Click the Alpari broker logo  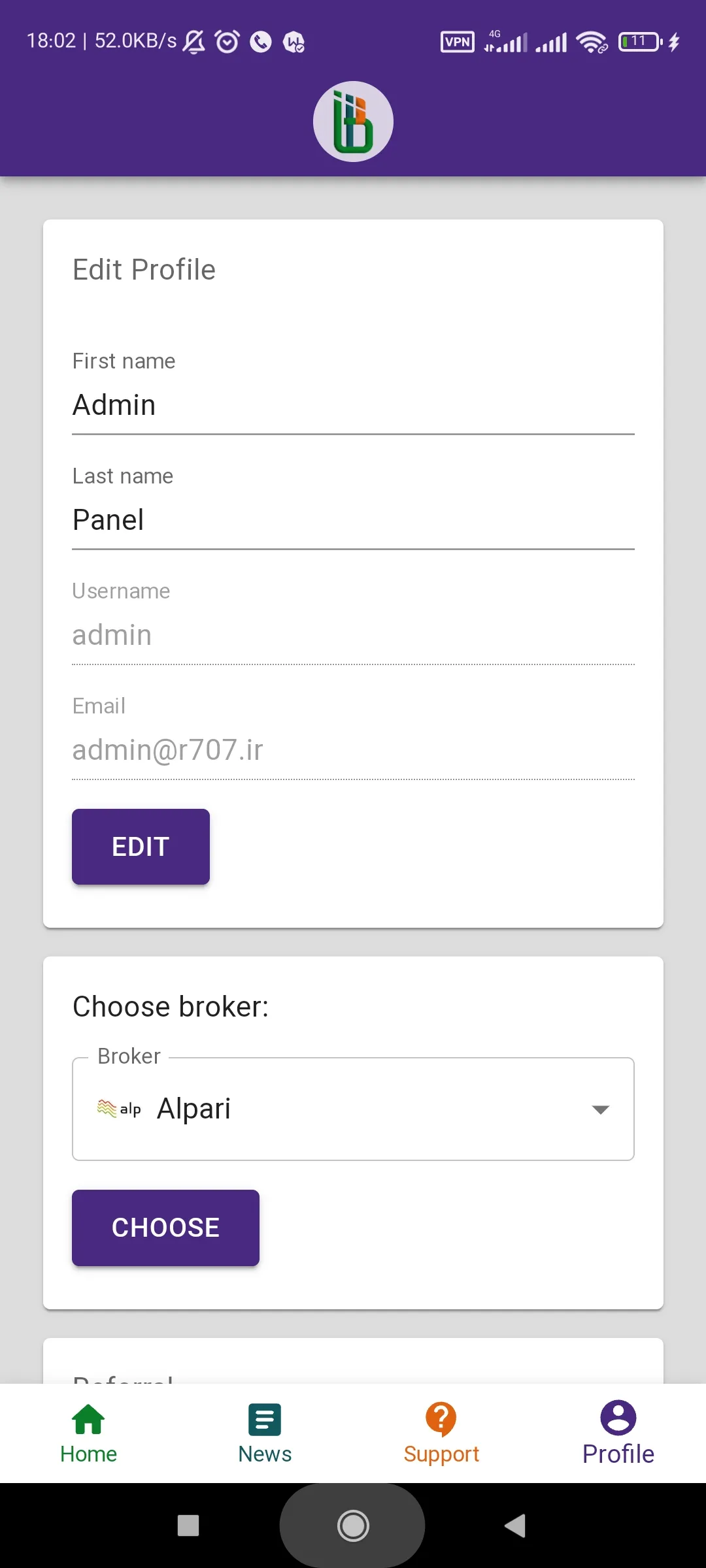click(x=119, y=1109)
